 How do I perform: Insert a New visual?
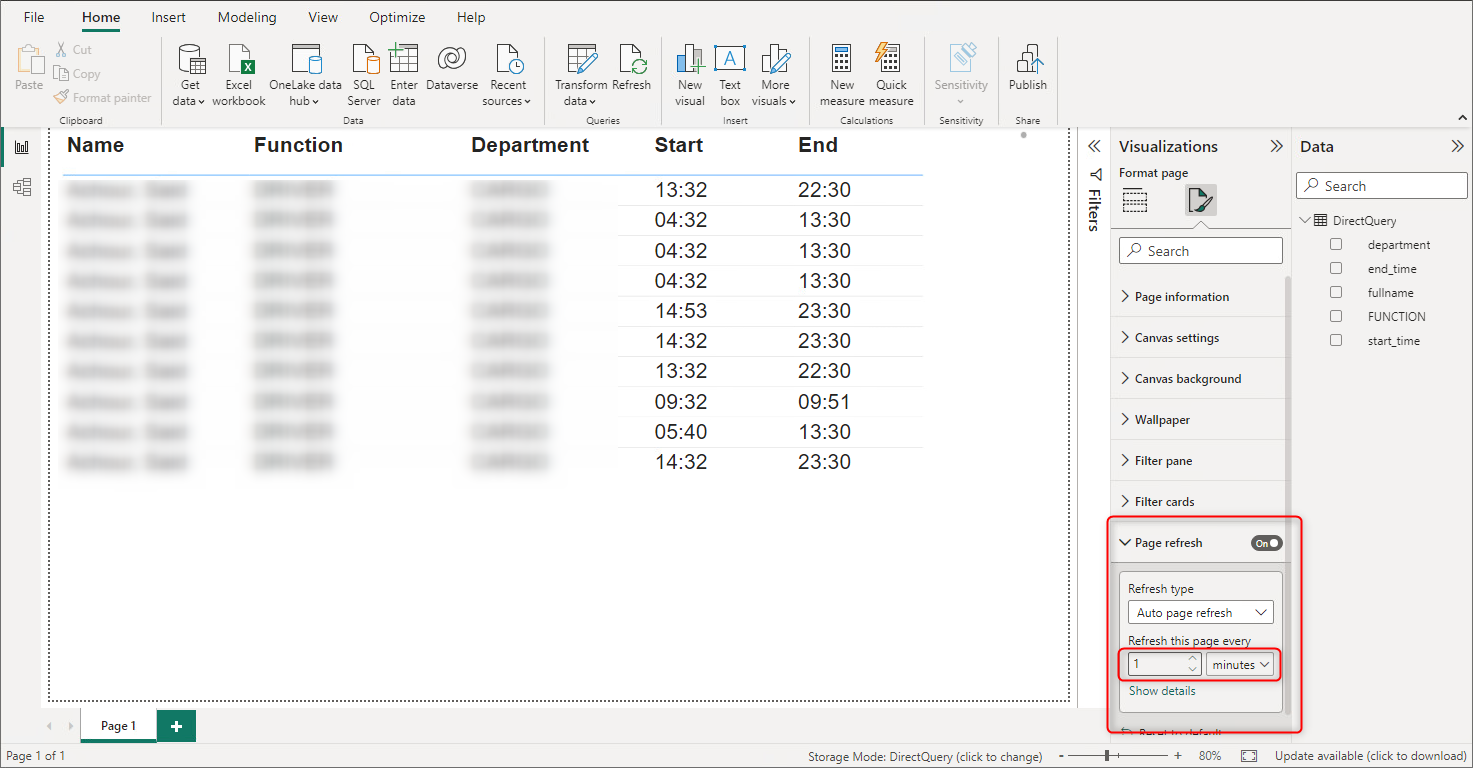tap(690, 75)
